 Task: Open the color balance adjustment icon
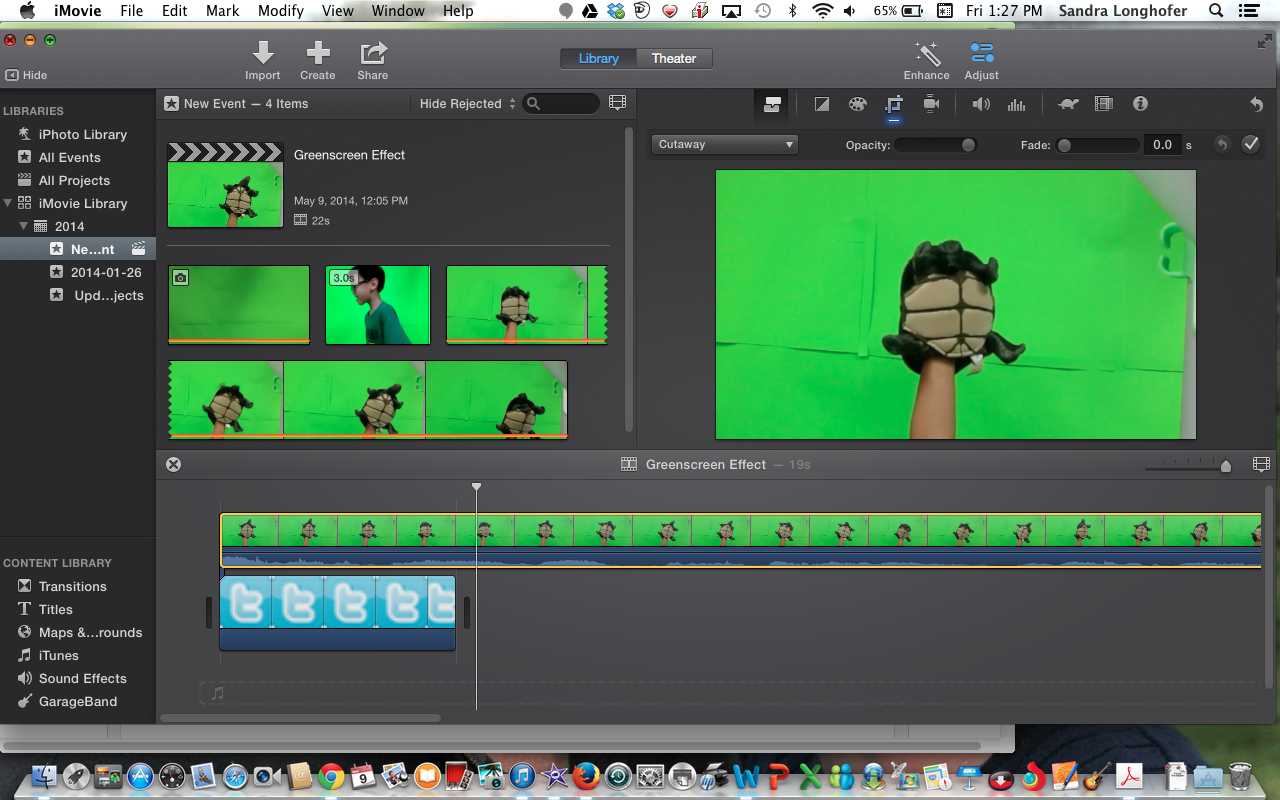tap(822, 104)
